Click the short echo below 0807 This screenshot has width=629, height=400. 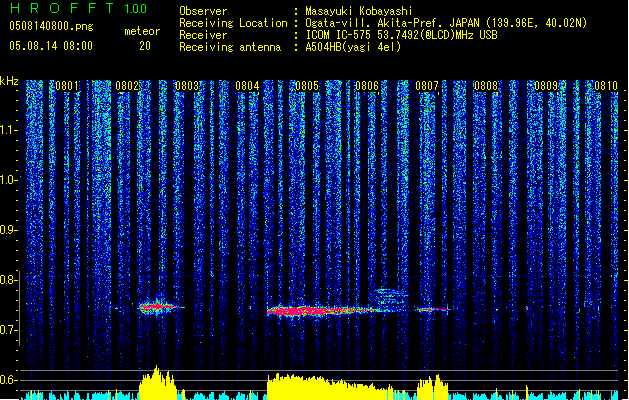[x=432, y=309]
